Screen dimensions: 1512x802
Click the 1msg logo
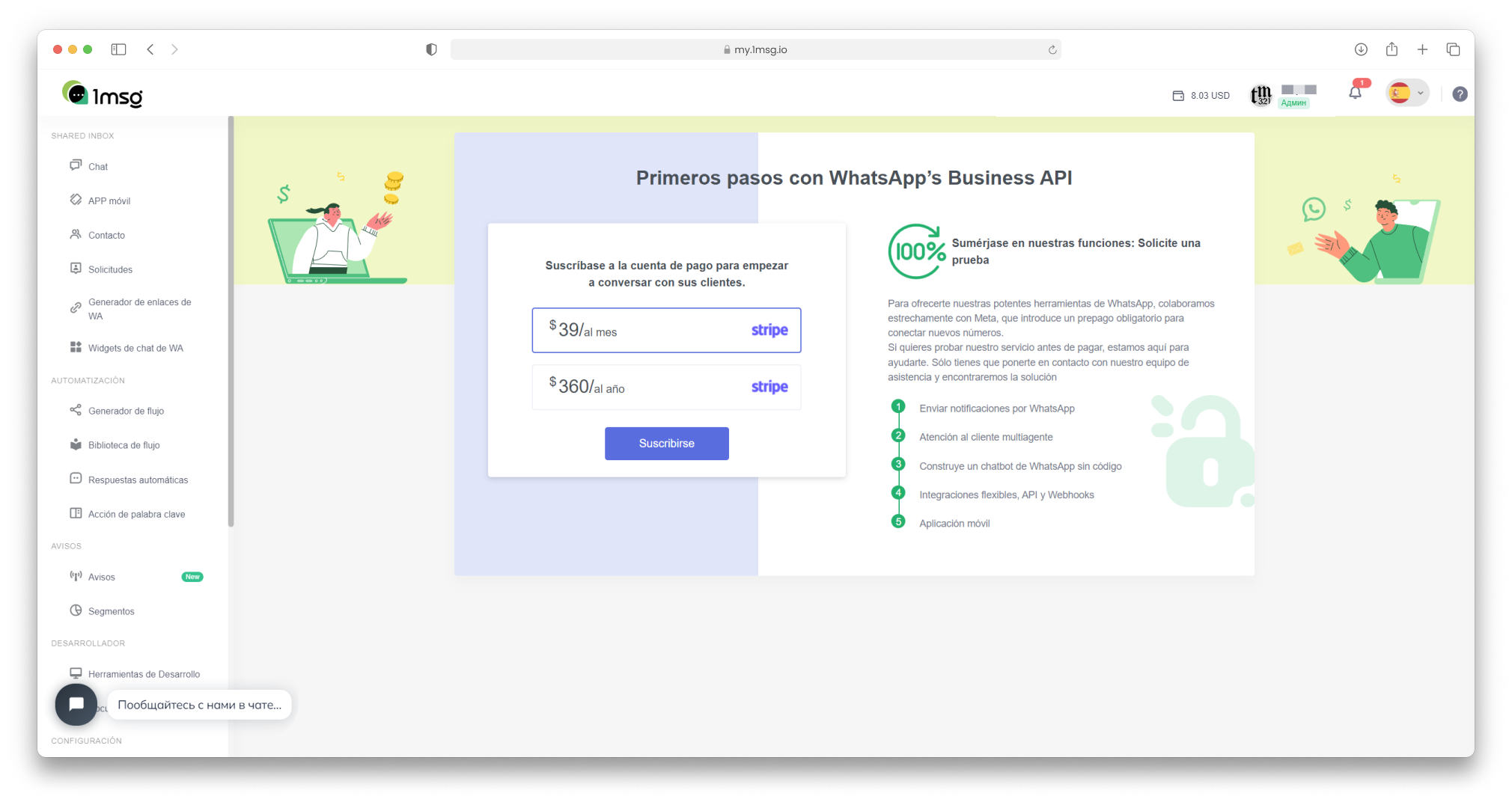[102, 94]
